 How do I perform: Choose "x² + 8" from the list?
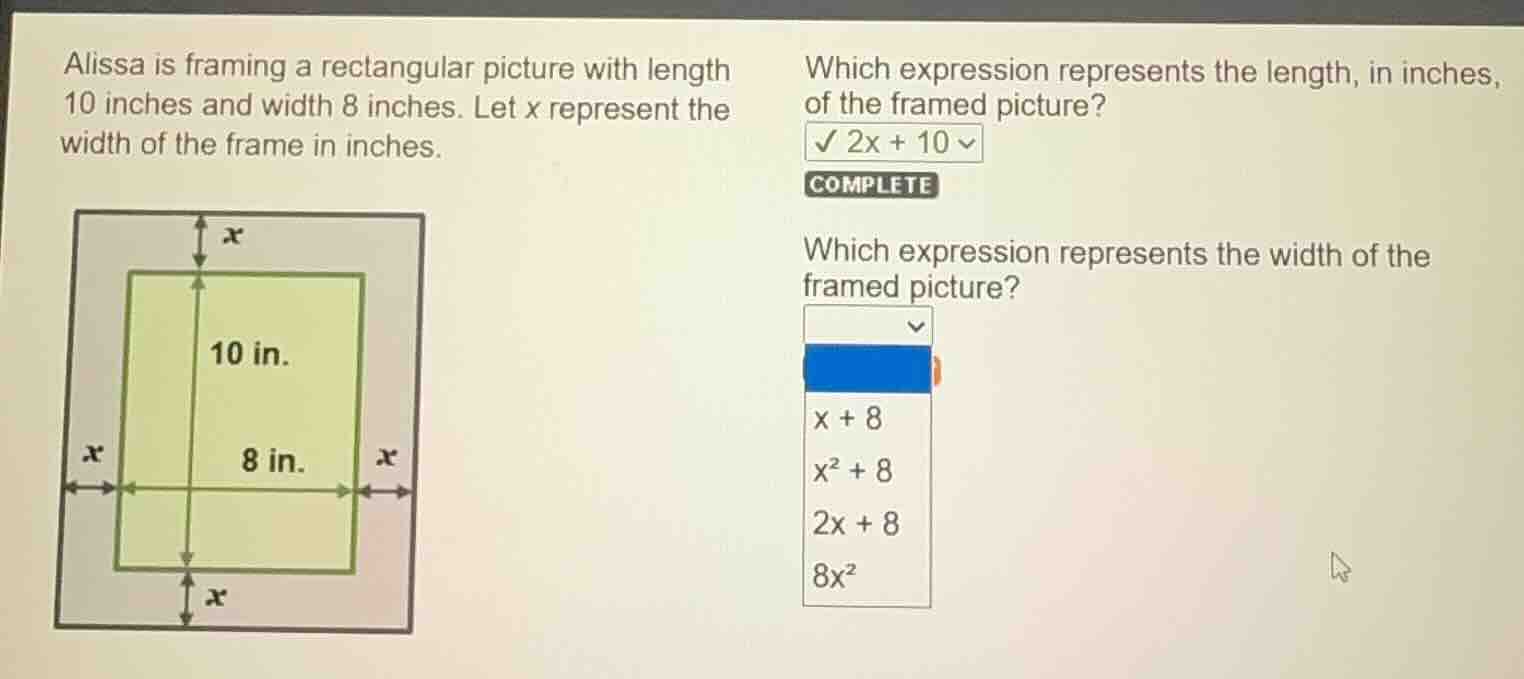853,471
